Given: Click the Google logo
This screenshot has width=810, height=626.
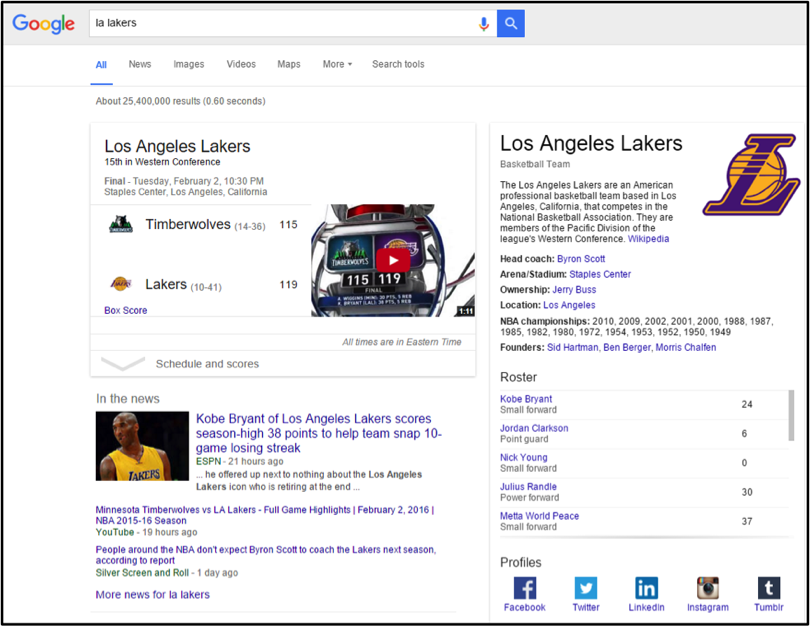Looking at the screenshot, I should [x=43, y=24].
